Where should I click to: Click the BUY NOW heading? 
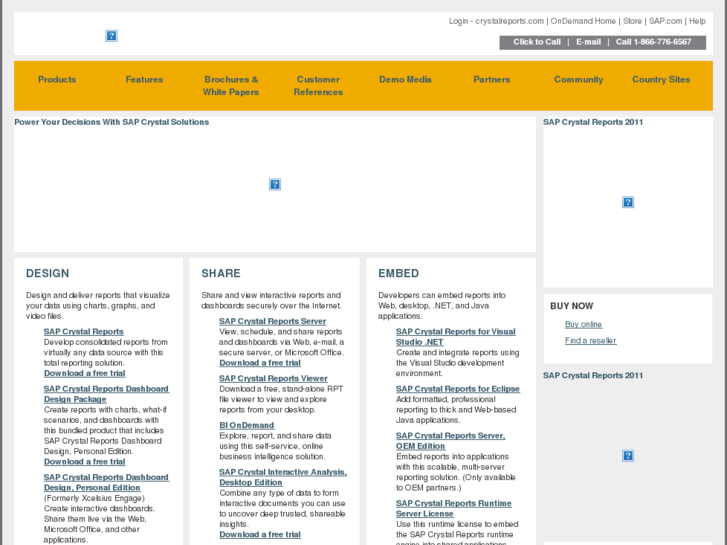pos(572,306)
